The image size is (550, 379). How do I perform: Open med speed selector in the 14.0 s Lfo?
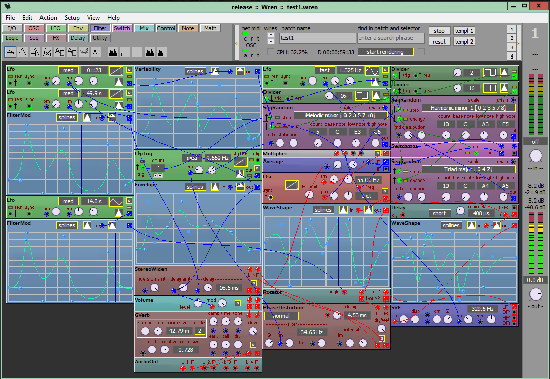coord(68,201)
